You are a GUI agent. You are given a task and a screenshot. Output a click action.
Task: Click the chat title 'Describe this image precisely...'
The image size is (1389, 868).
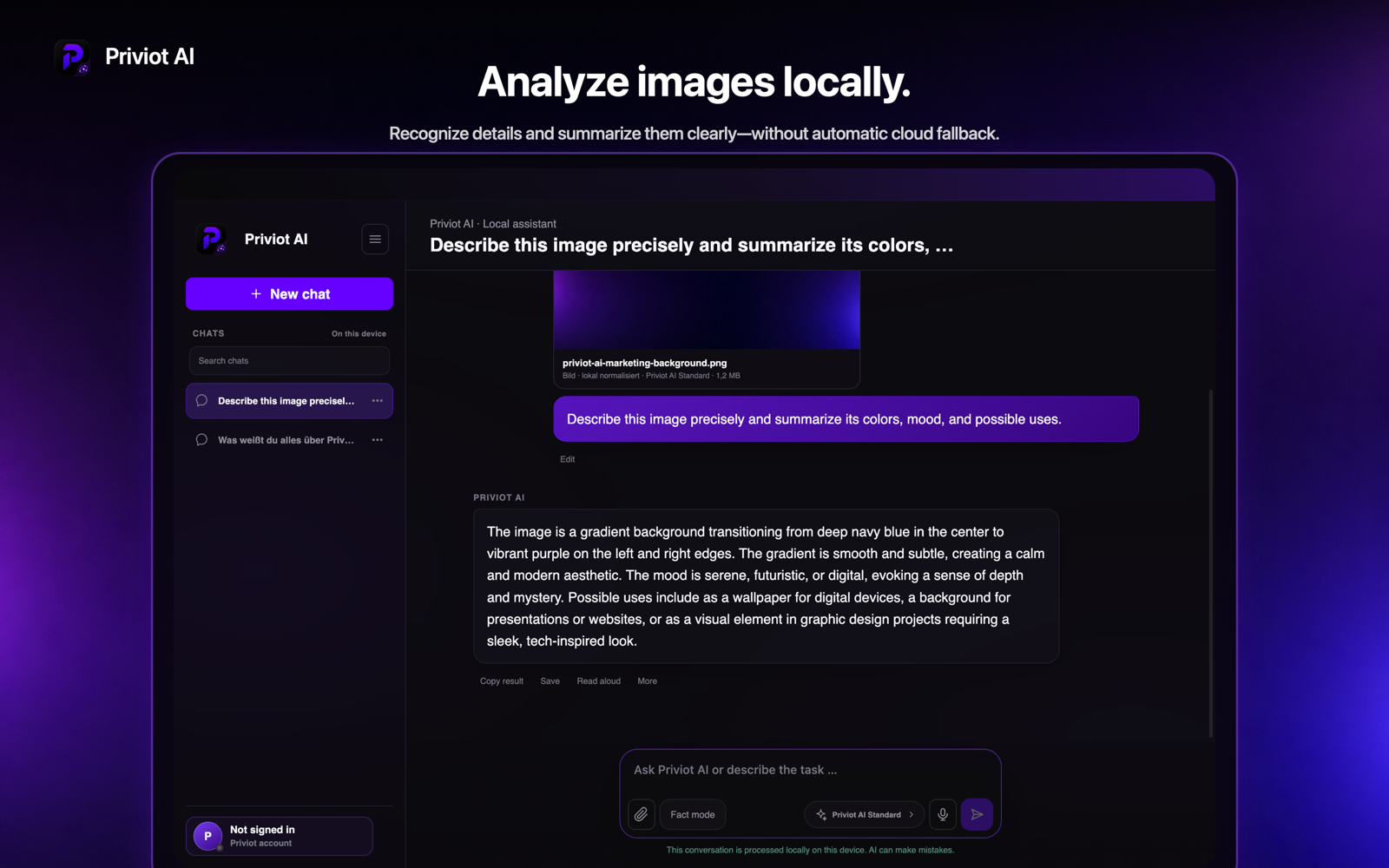click(691, 246)
